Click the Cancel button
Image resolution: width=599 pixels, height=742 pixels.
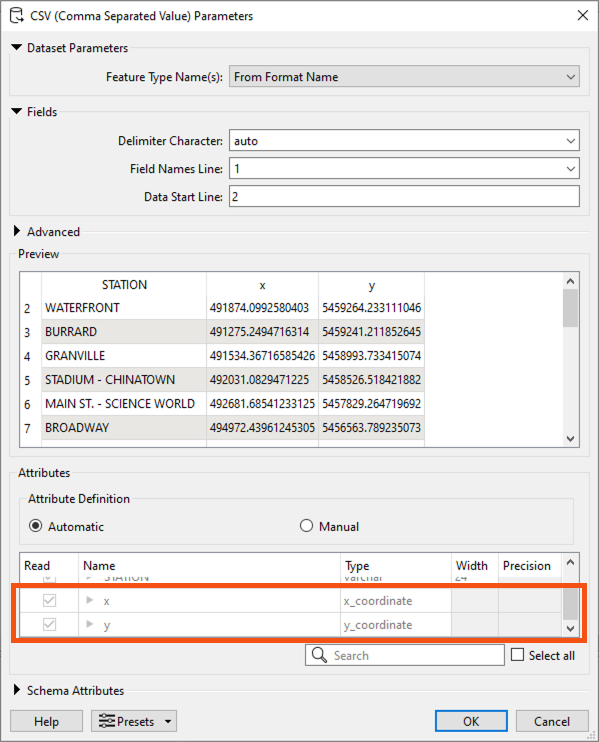552,721
